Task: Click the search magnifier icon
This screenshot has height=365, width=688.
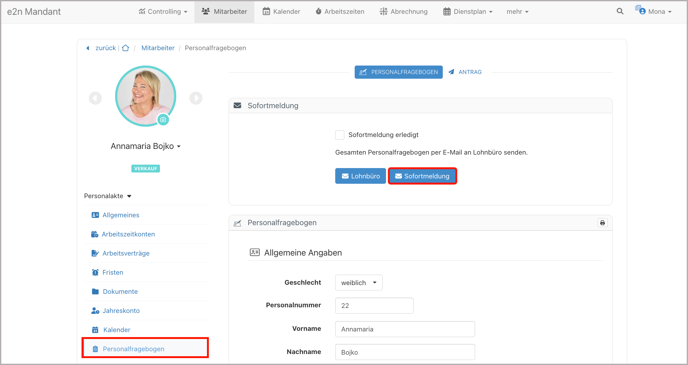Action: click(x=620, y=11)
